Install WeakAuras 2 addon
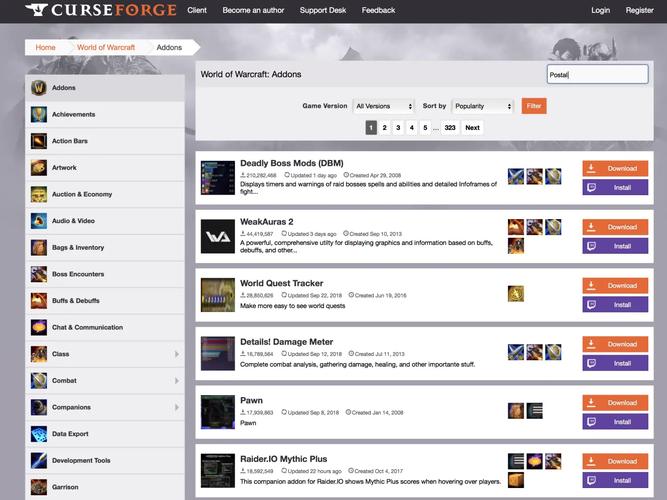667x500 pixels. tap(615, 246)
